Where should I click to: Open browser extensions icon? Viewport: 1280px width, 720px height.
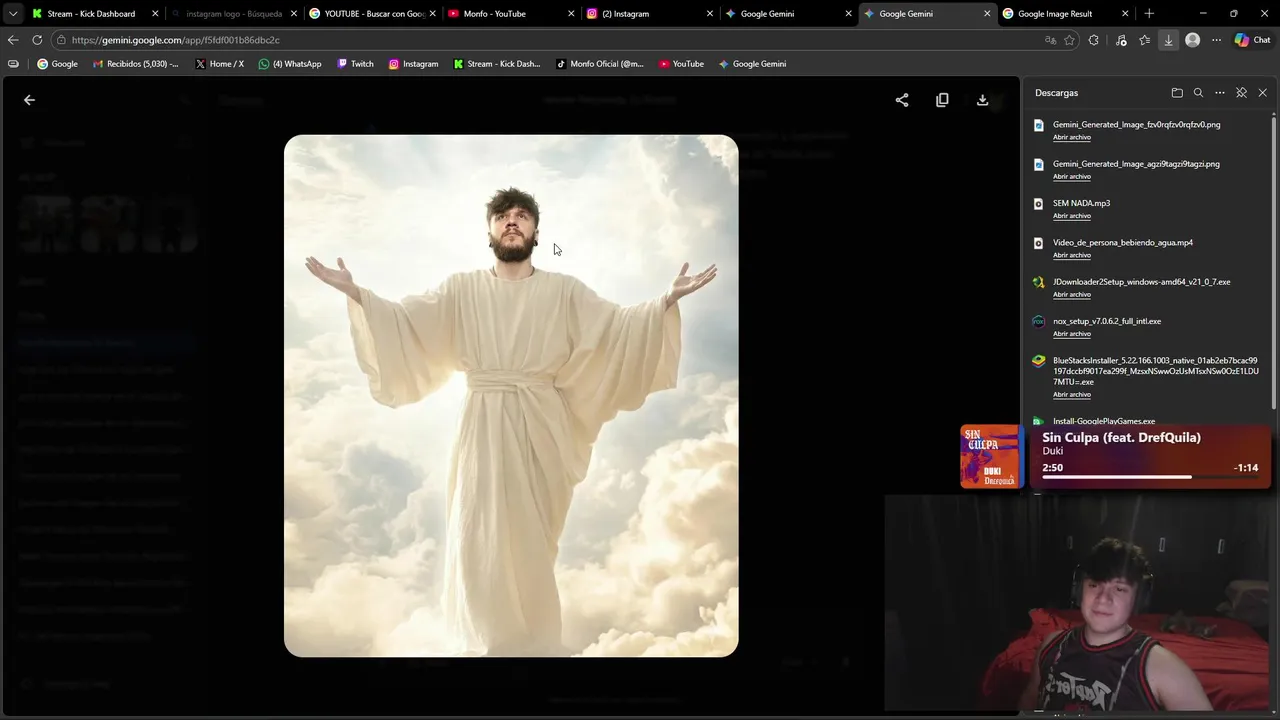point(1094,40)
